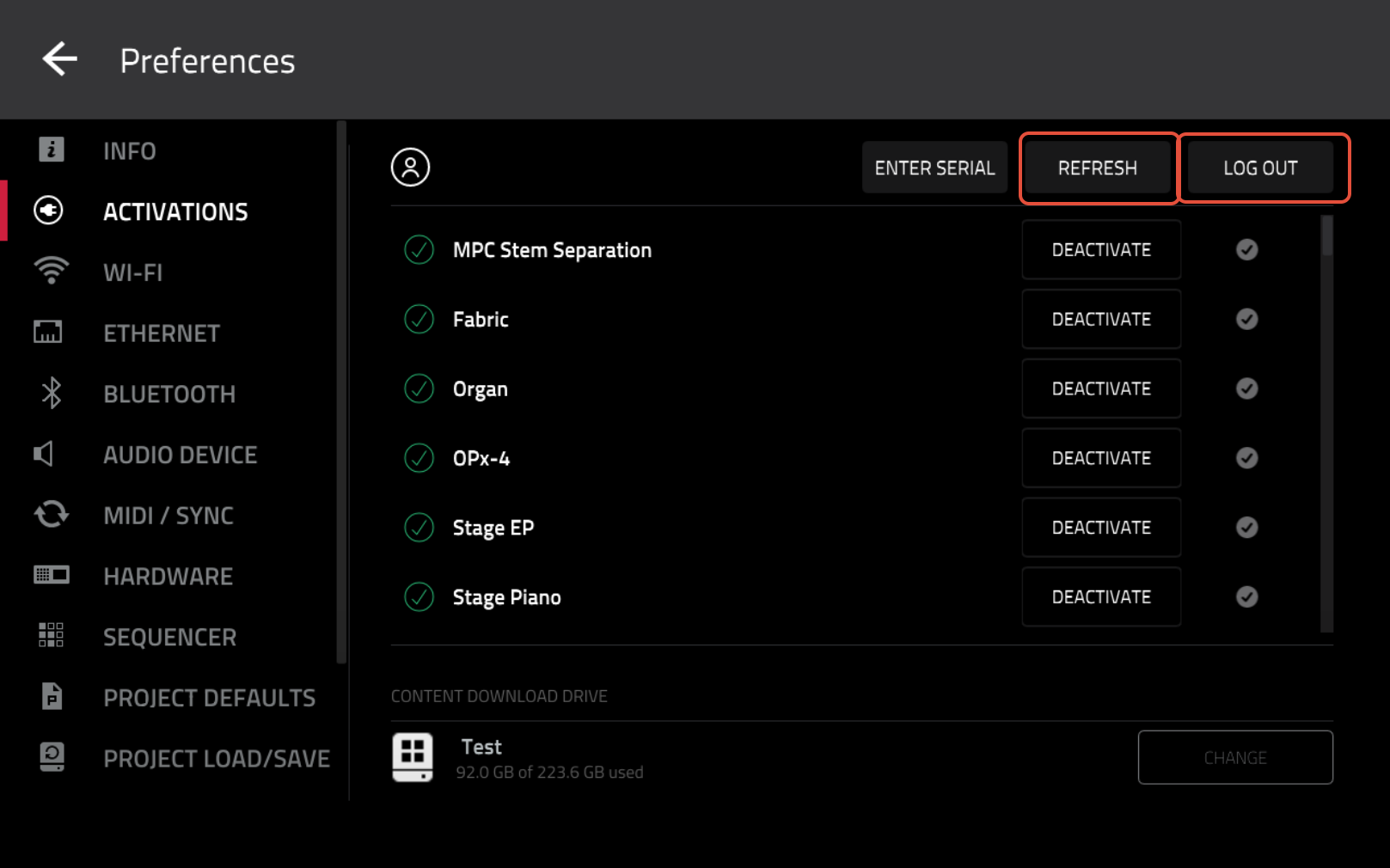Open PROJECT LOAD/SAVE settings
1390x868 pixels.
tap(217, 759)
